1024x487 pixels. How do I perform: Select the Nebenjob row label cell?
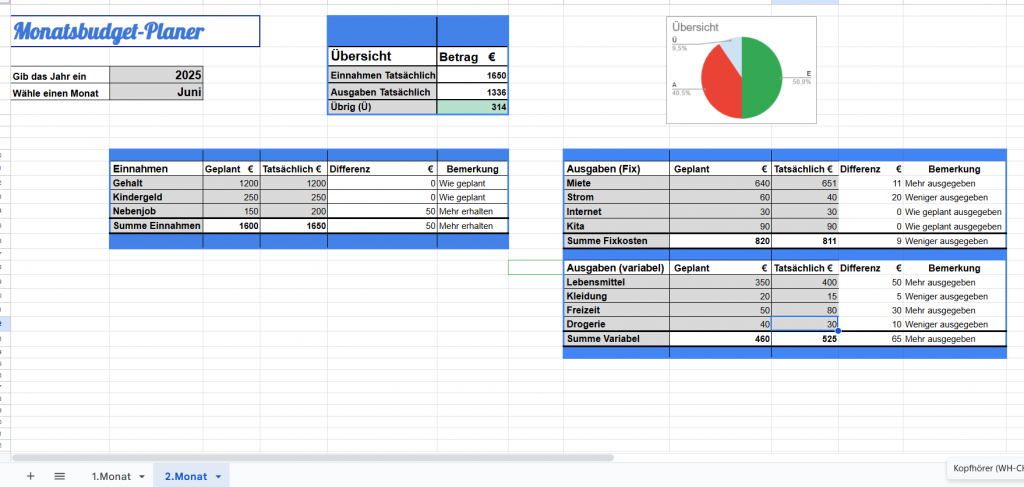[155, 212]
